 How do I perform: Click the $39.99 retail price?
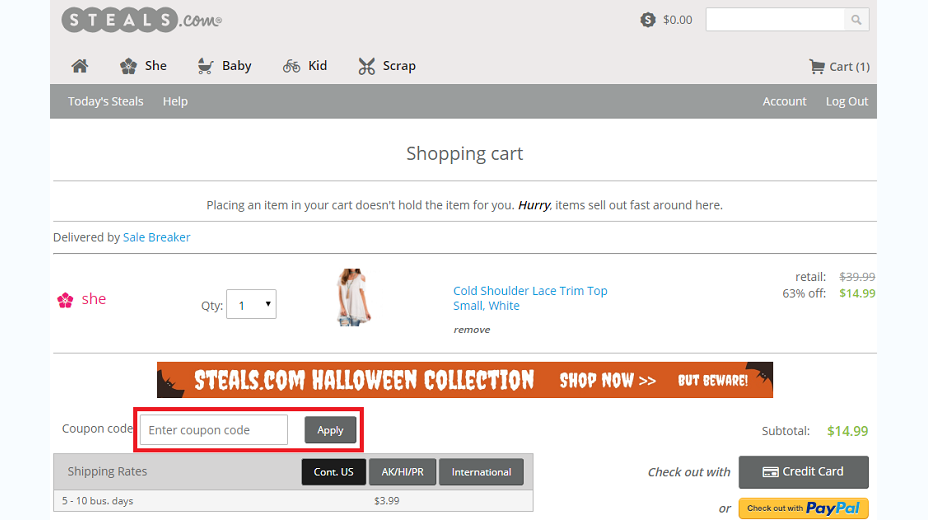[x=857, y=277]
